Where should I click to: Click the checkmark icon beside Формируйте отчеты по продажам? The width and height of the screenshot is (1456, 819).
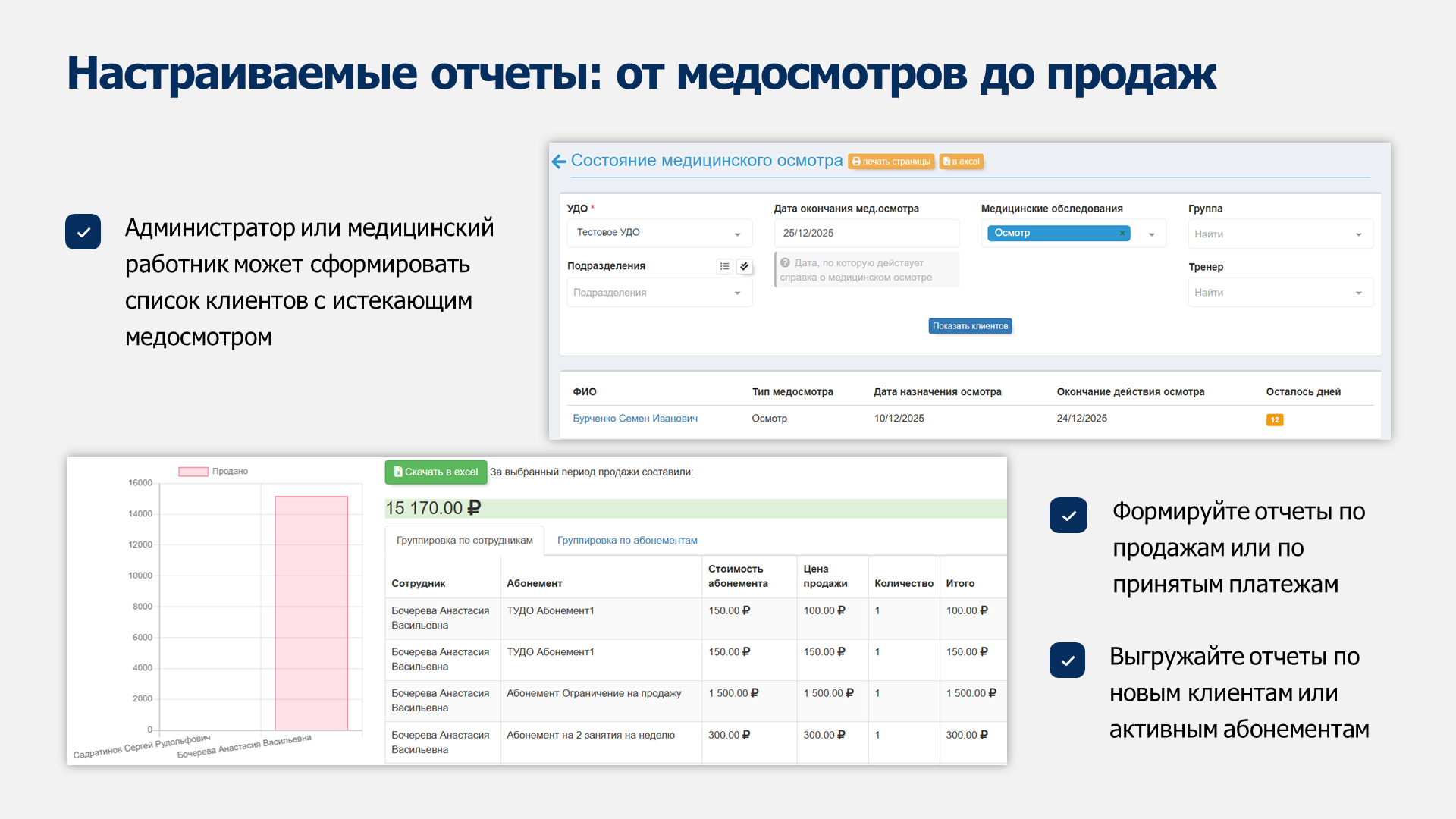click(1068, 516)
